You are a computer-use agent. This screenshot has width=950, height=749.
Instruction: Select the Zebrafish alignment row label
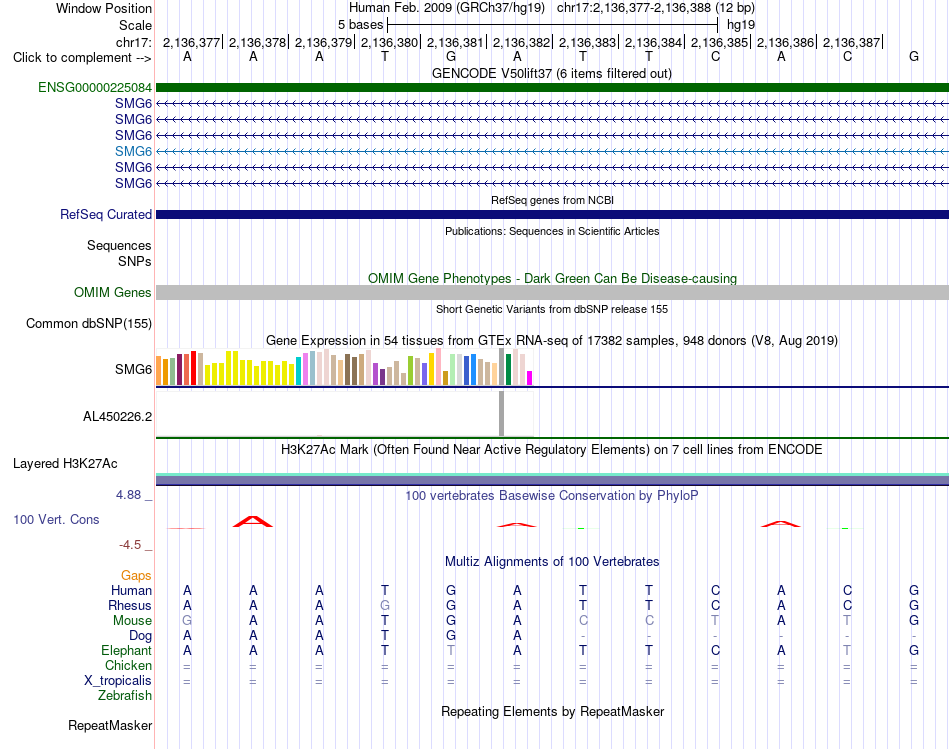point(125,695)
